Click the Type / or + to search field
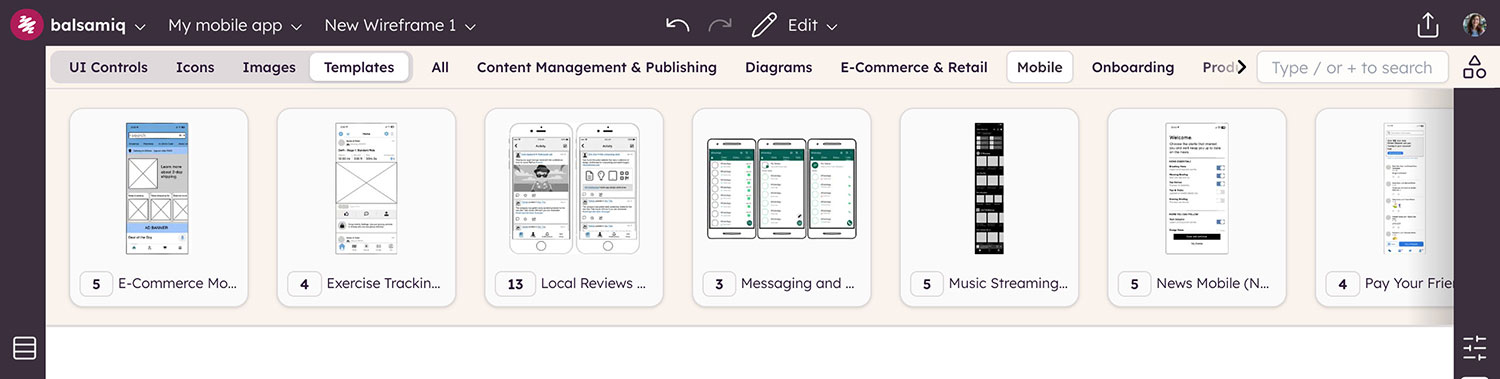This screenshot has height=379, width=1500. 1352,67
